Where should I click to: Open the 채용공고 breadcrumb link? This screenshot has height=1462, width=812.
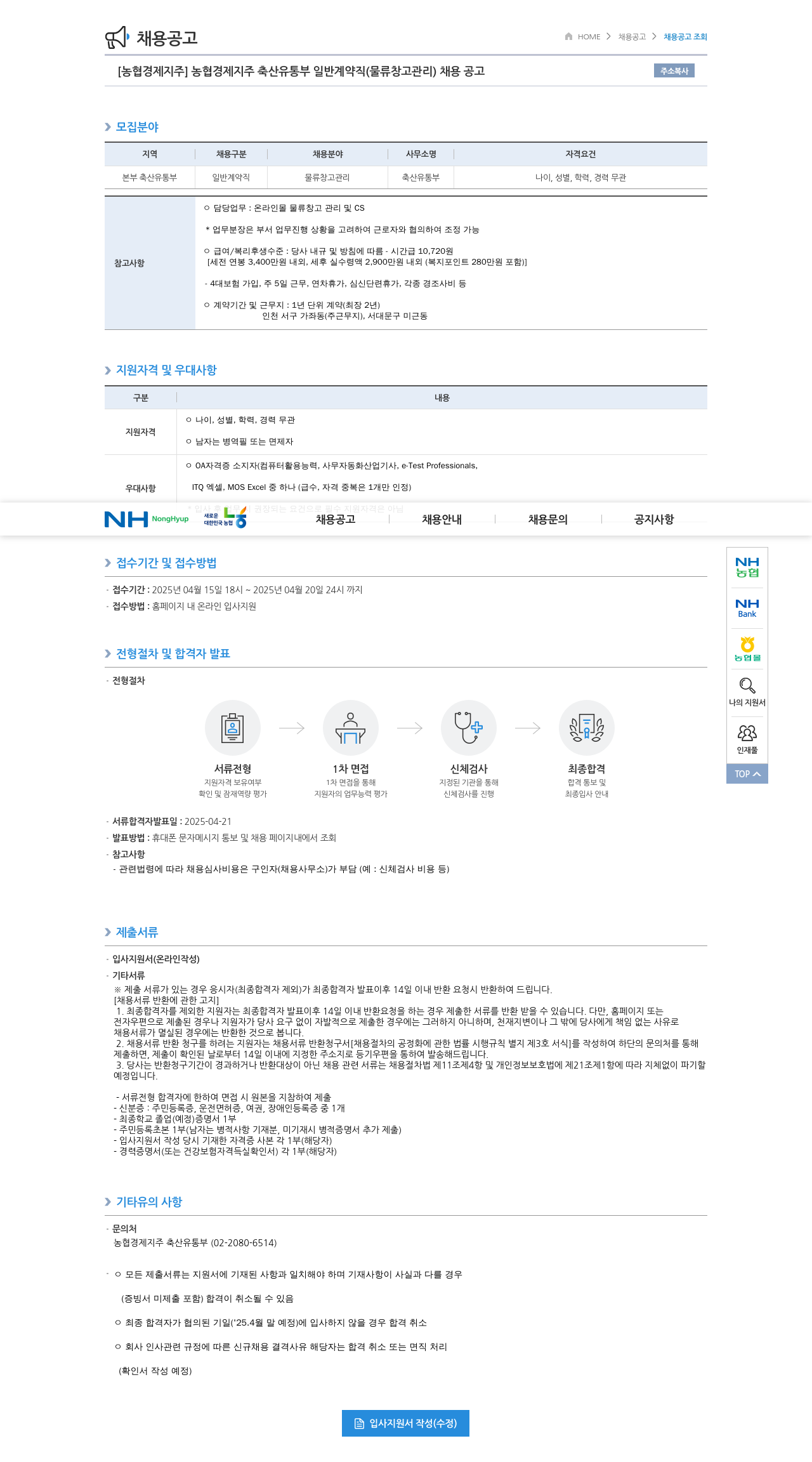(x=632, y=37)
